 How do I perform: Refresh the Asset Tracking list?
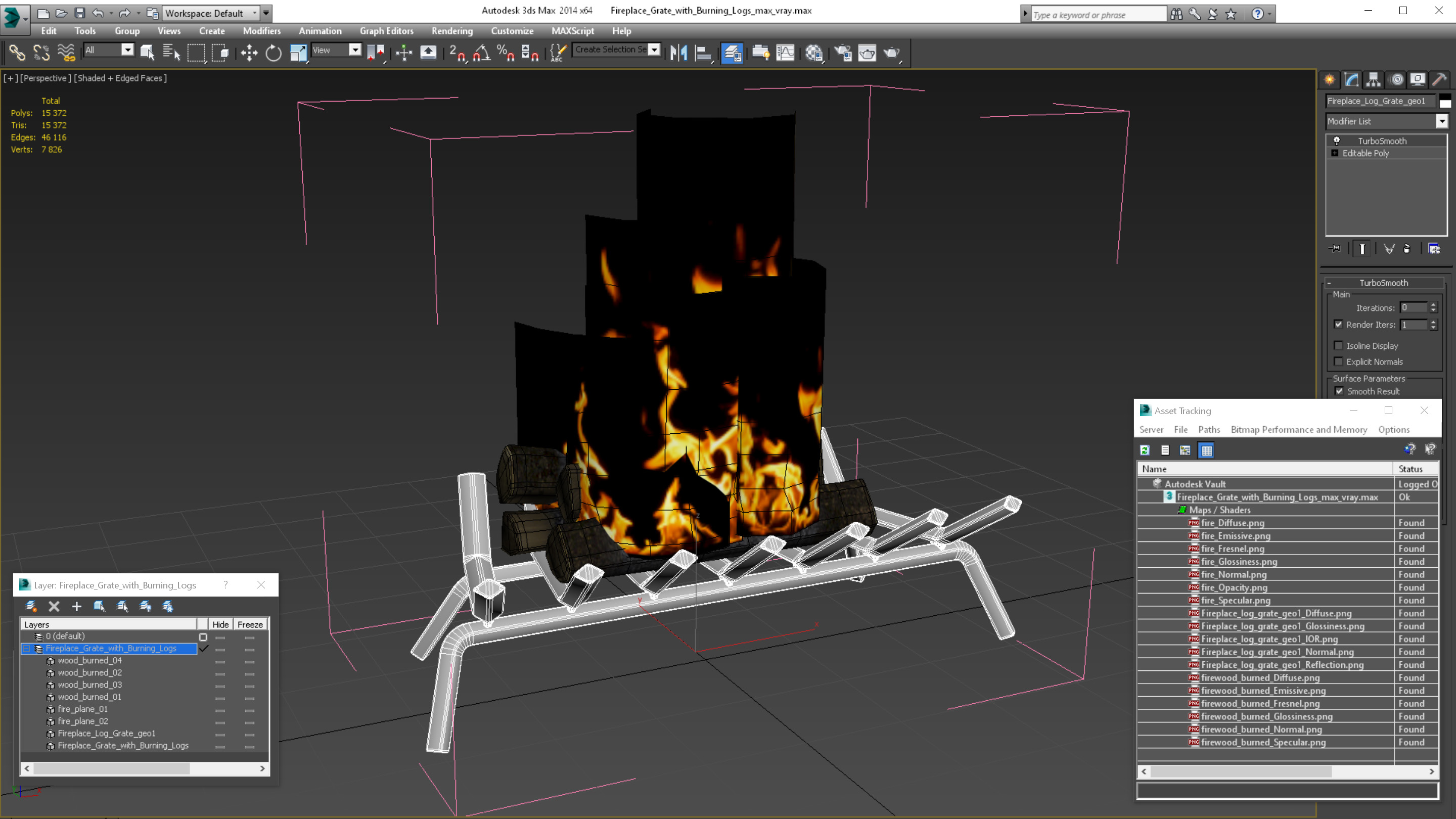[1145, 450]
